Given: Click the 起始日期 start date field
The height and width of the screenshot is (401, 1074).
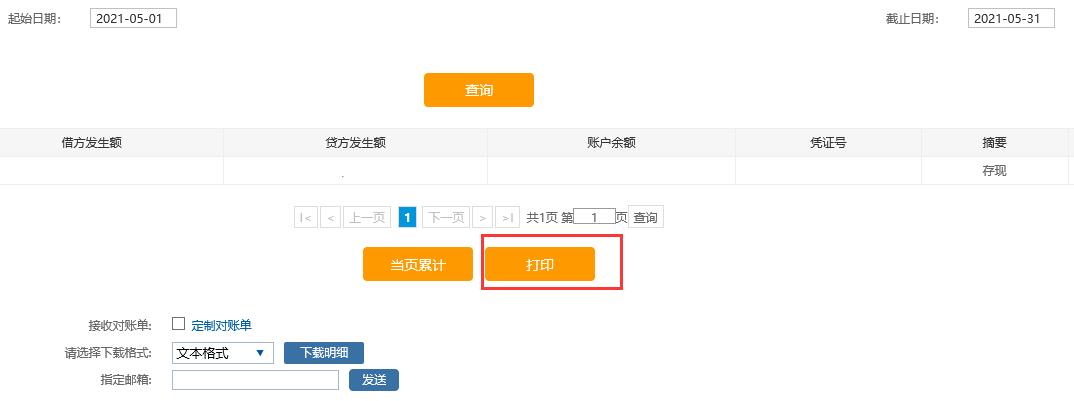Looking at the screenshot, I should click(x=133, y=19).
